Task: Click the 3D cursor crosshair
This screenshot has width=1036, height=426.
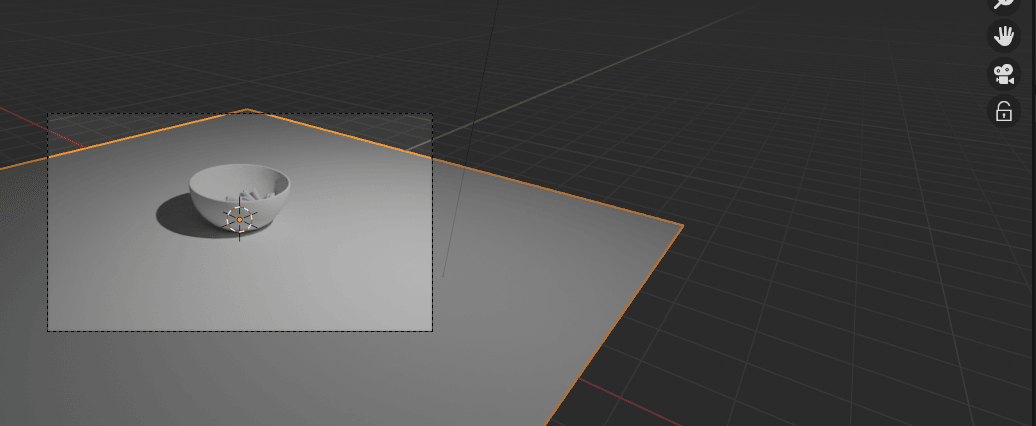Action: [x=240, y=218]
